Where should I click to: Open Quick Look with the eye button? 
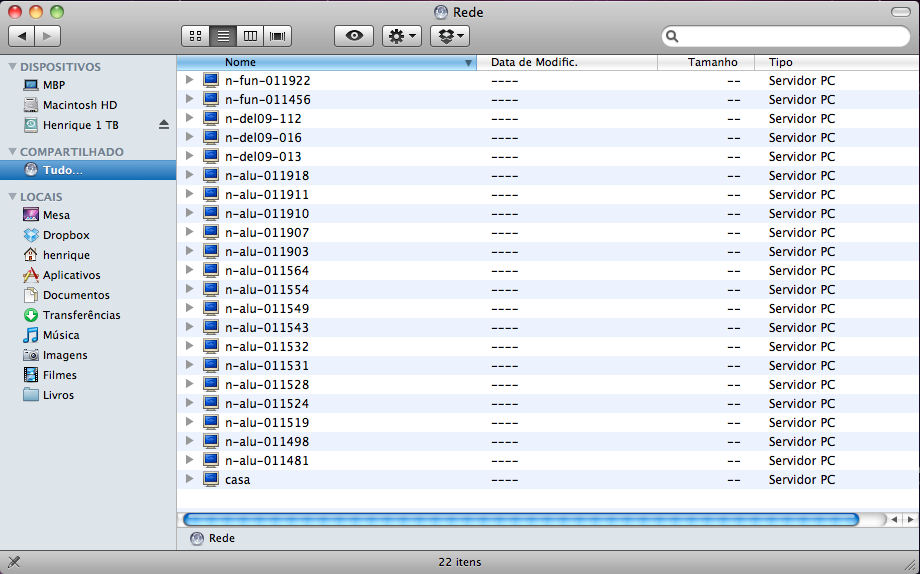[x=354, y=36]
